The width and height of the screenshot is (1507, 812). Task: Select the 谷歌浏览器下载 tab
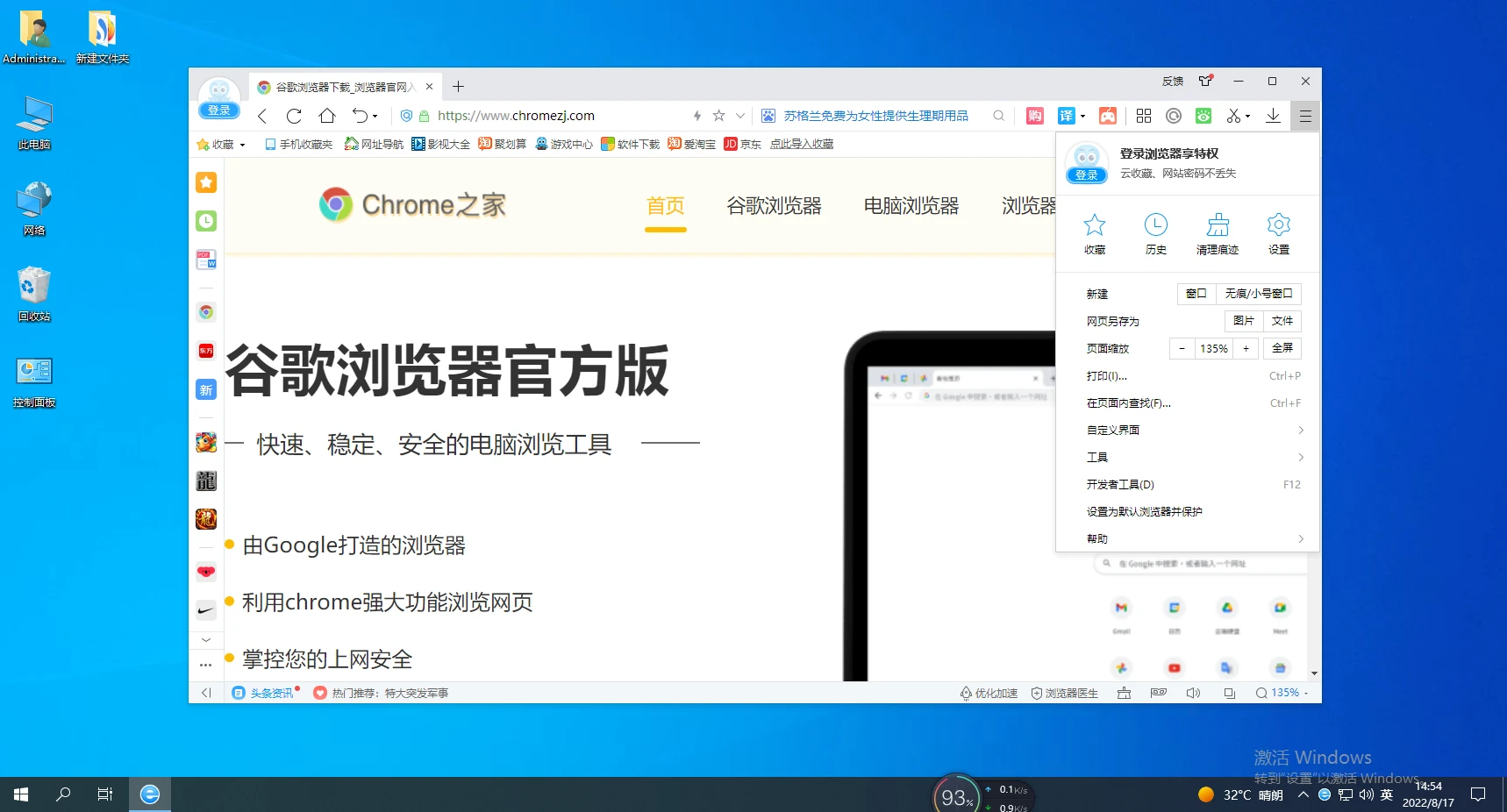(346, 87)
